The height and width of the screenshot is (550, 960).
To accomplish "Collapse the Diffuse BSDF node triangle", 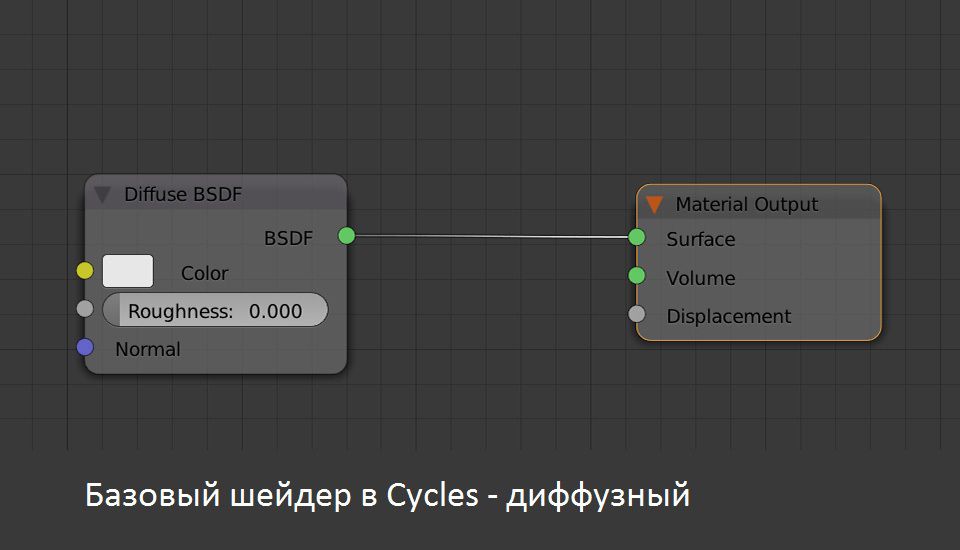I will pos(102,195).
